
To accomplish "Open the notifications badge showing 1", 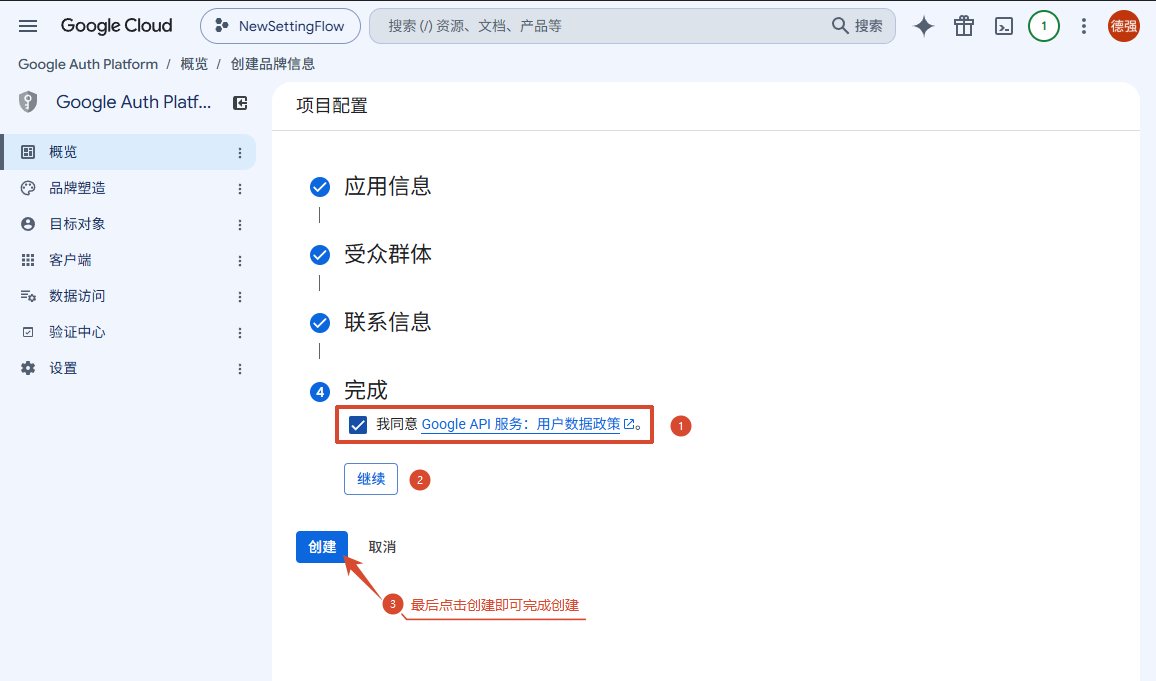I will coord(1044,26).
